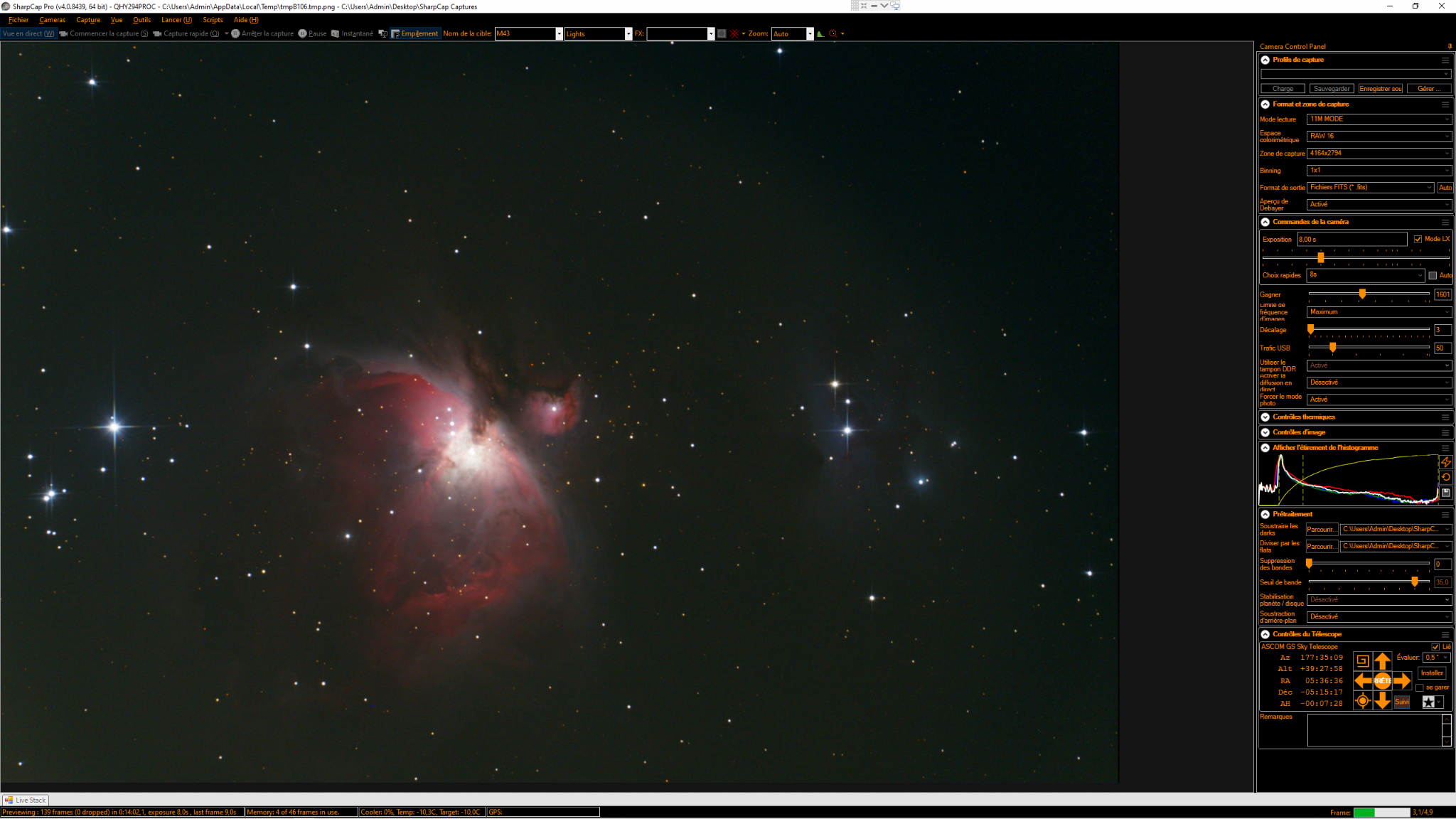The image size is (1456, 819).
Task: Click pin icon of Camera Control Panel
Action: pos(1450,47)
